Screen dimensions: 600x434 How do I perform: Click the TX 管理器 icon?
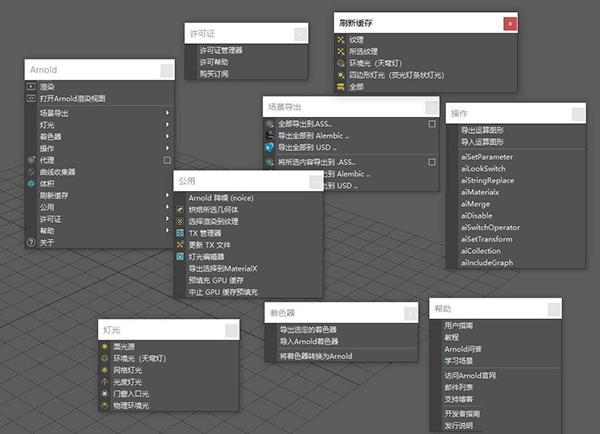point(179,233)
